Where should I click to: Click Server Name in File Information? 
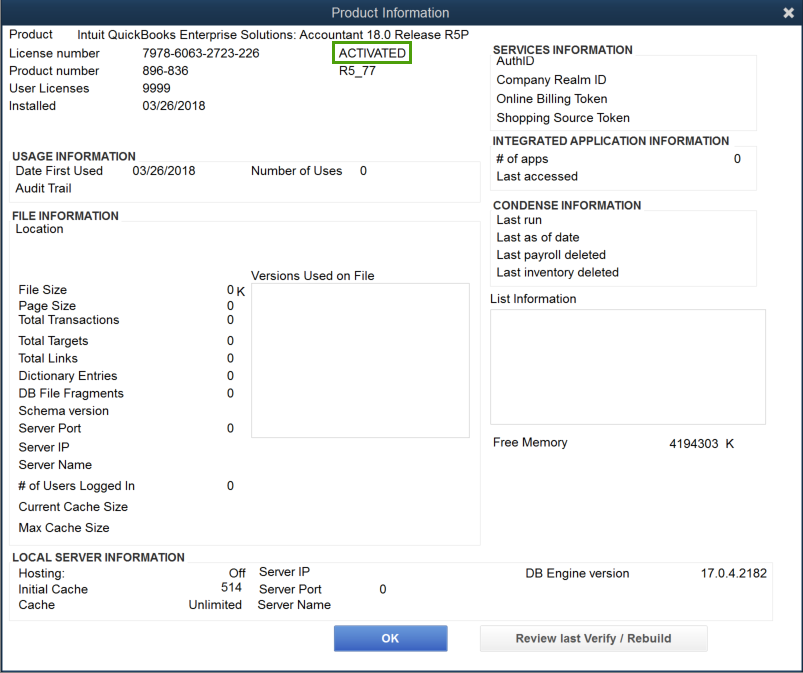click(55, 465)
